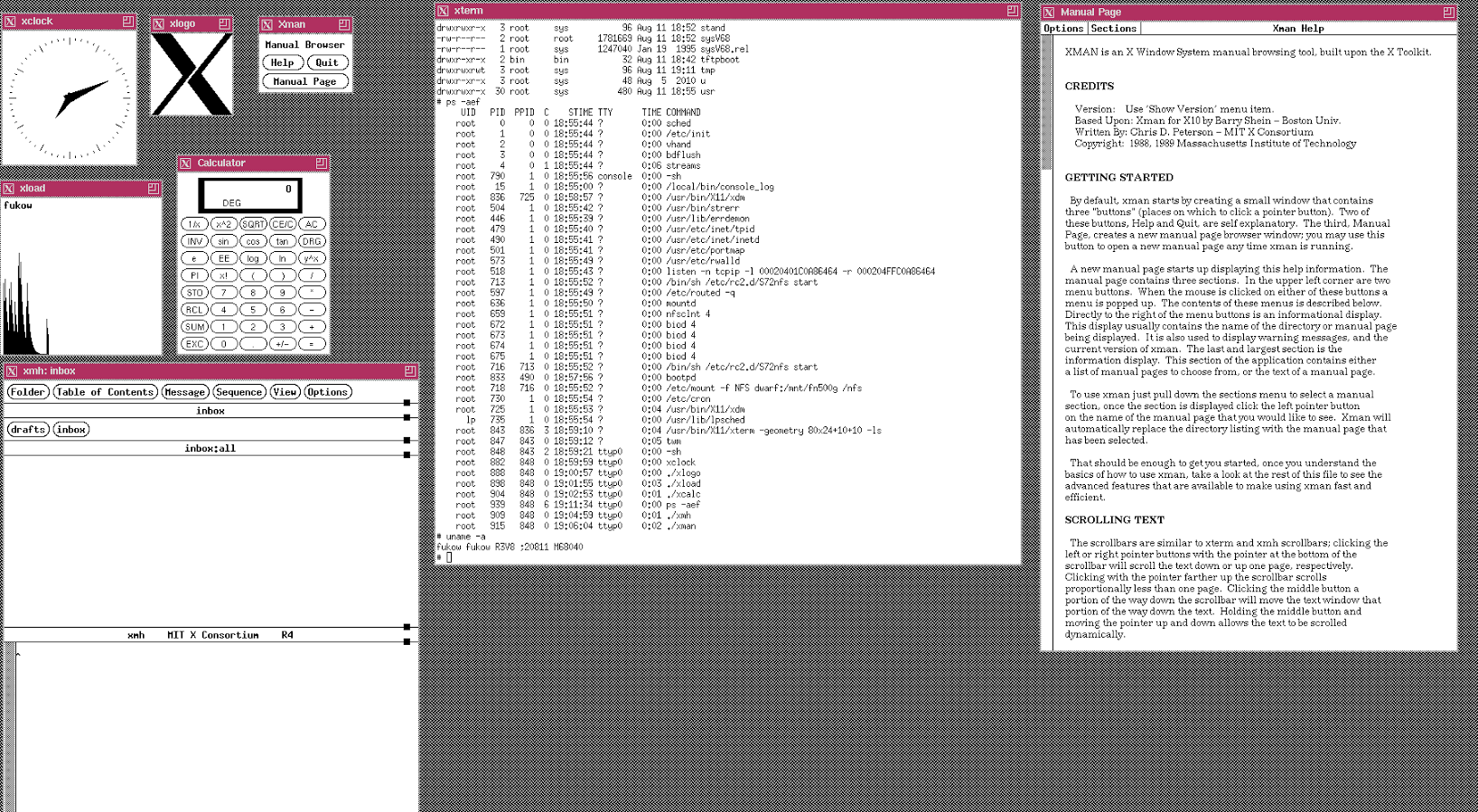The height and width of the screenshot is (812, 1478).
Task: Click the calculator equals key
Action: tap(312, 344)
